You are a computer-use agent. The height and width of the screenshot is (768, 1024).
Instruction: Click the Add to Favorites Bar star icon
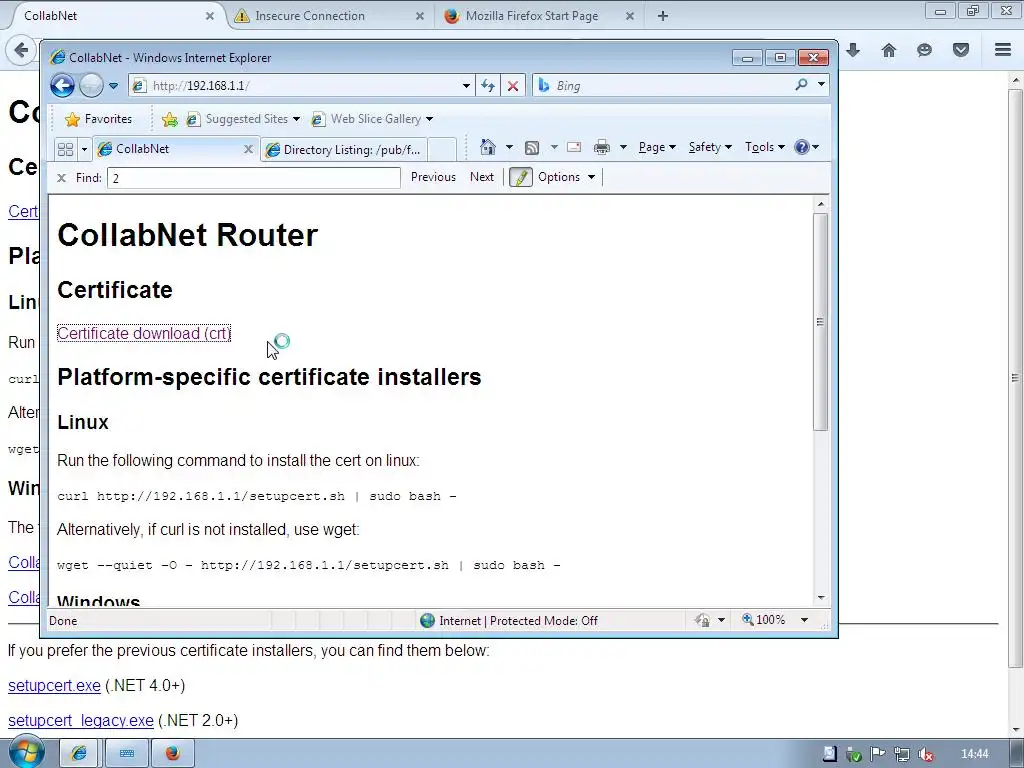[x=169, y=119]
